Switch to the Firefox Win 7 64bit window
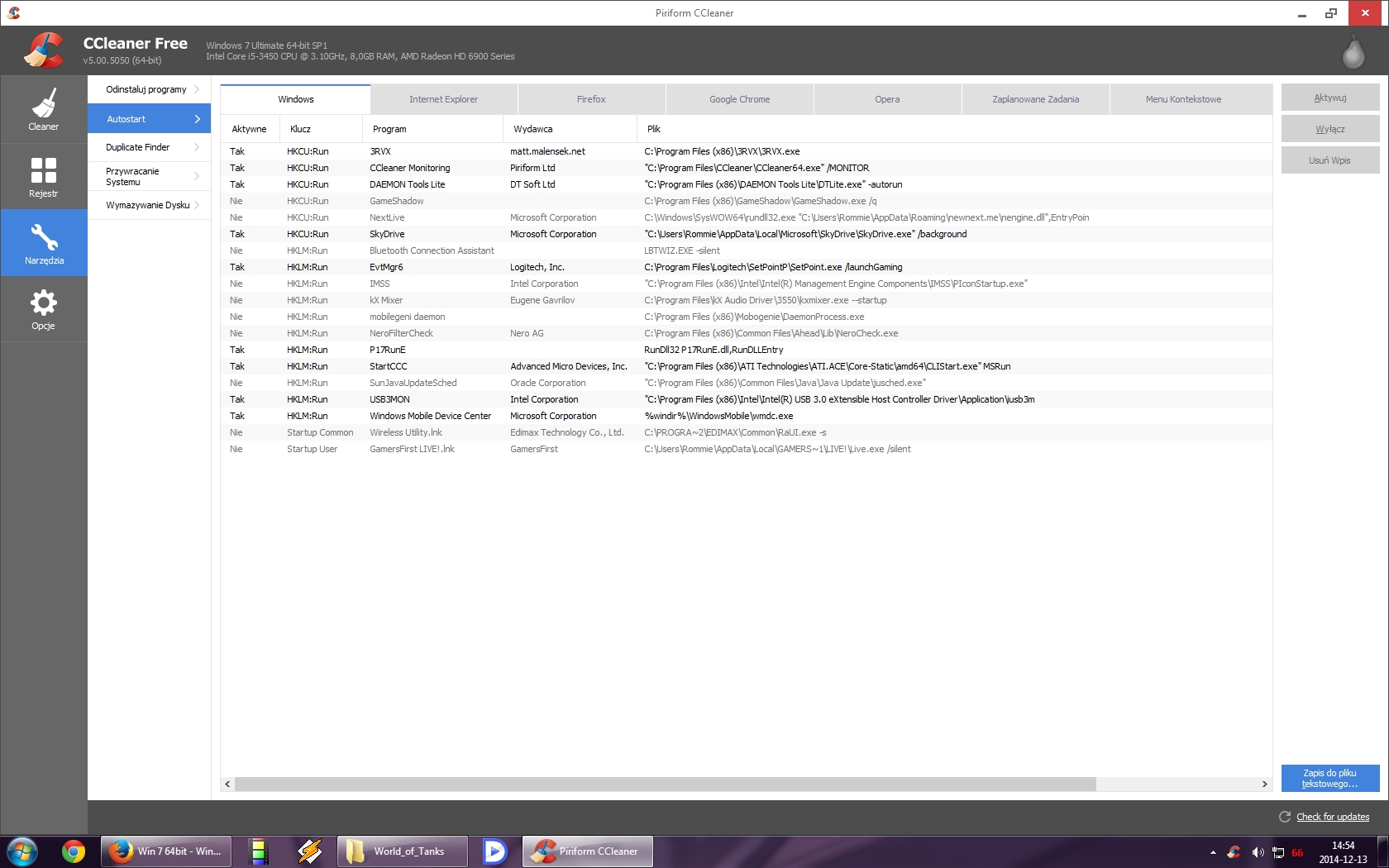This screenshot has width=1389, height=868. point(165,851)
